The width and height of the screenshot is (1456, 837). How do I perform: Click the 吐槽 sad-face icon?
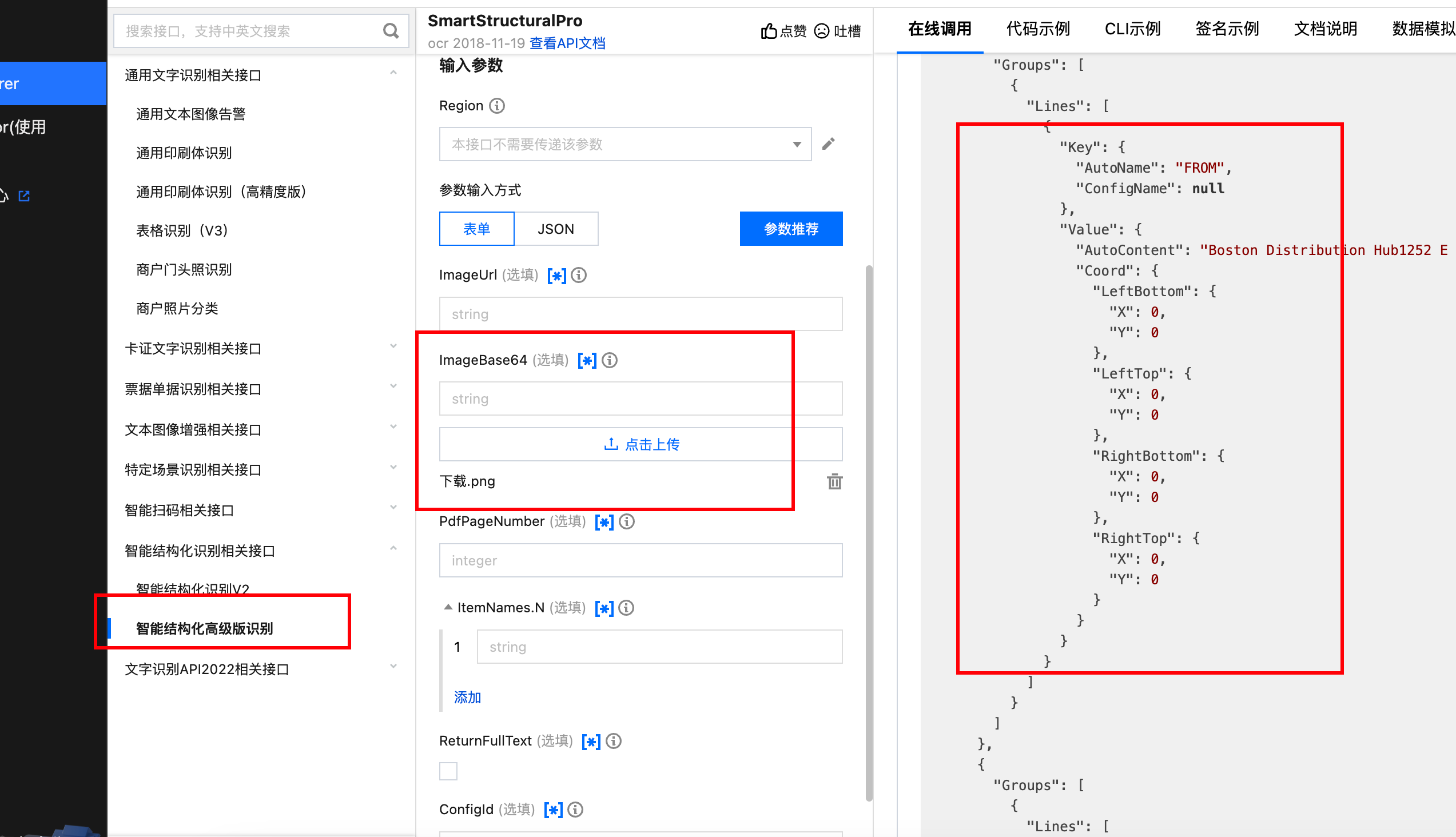822,31
